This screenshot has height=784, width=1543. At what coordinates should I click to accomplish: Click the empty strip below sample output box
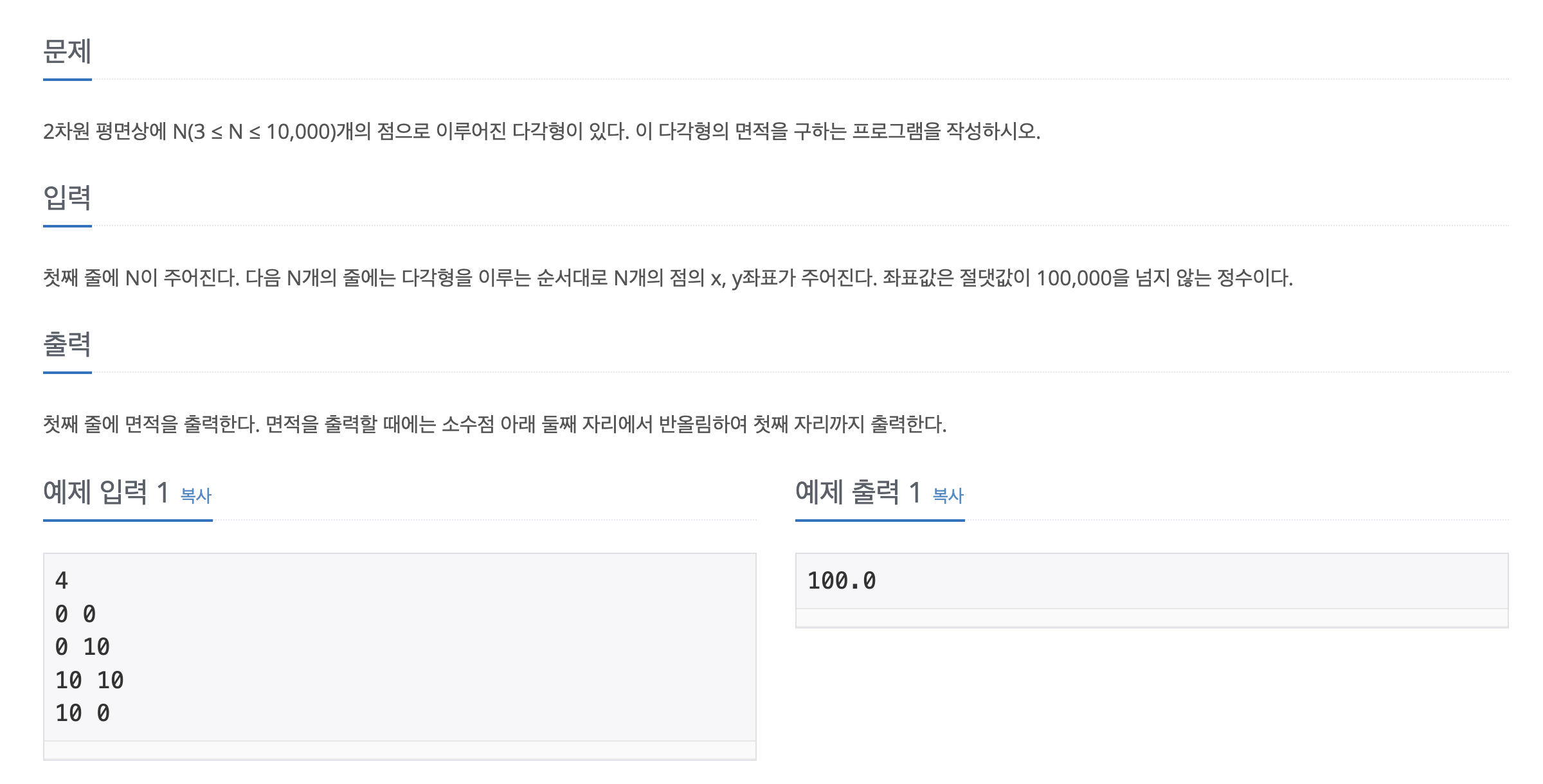[1152, 618]
